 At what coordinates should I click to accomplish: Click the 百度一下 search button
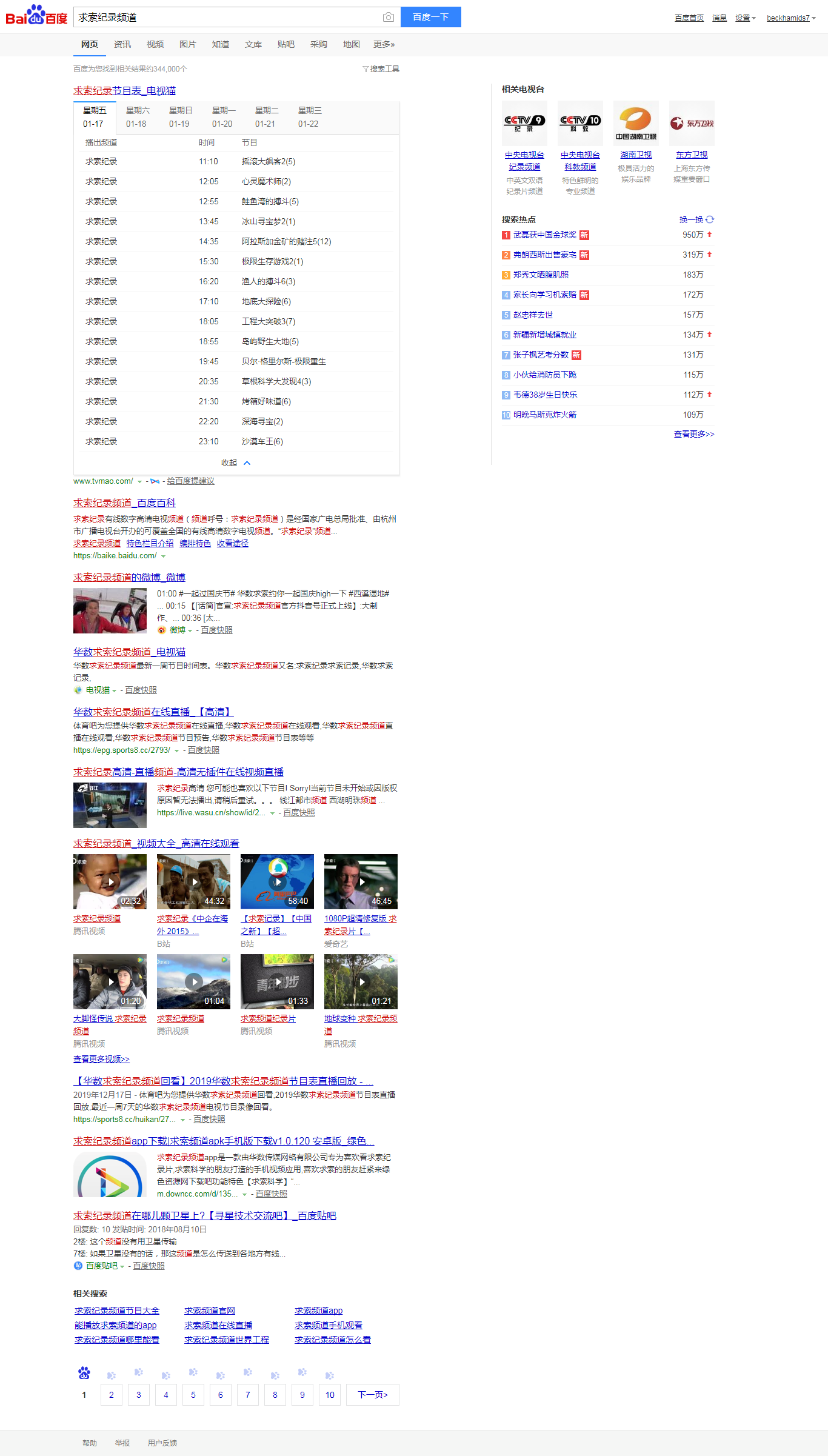(x=430, y=17)
